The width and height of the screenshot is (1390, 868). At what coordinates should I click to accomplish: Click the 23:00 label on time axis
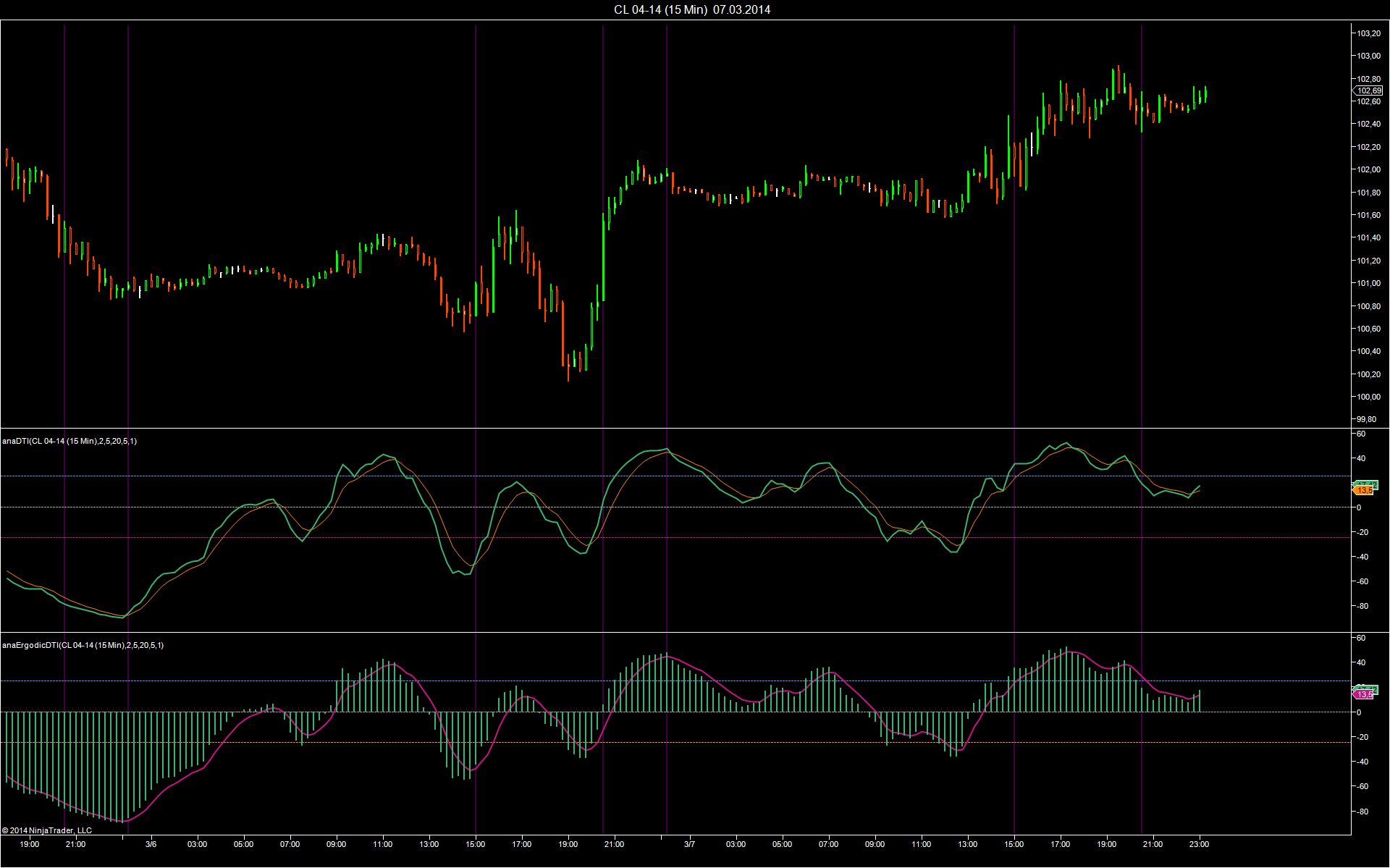coord(1199,844)
